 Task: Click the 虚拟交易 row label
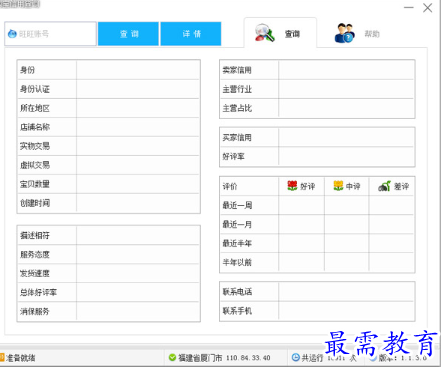[x=35, y=165]
